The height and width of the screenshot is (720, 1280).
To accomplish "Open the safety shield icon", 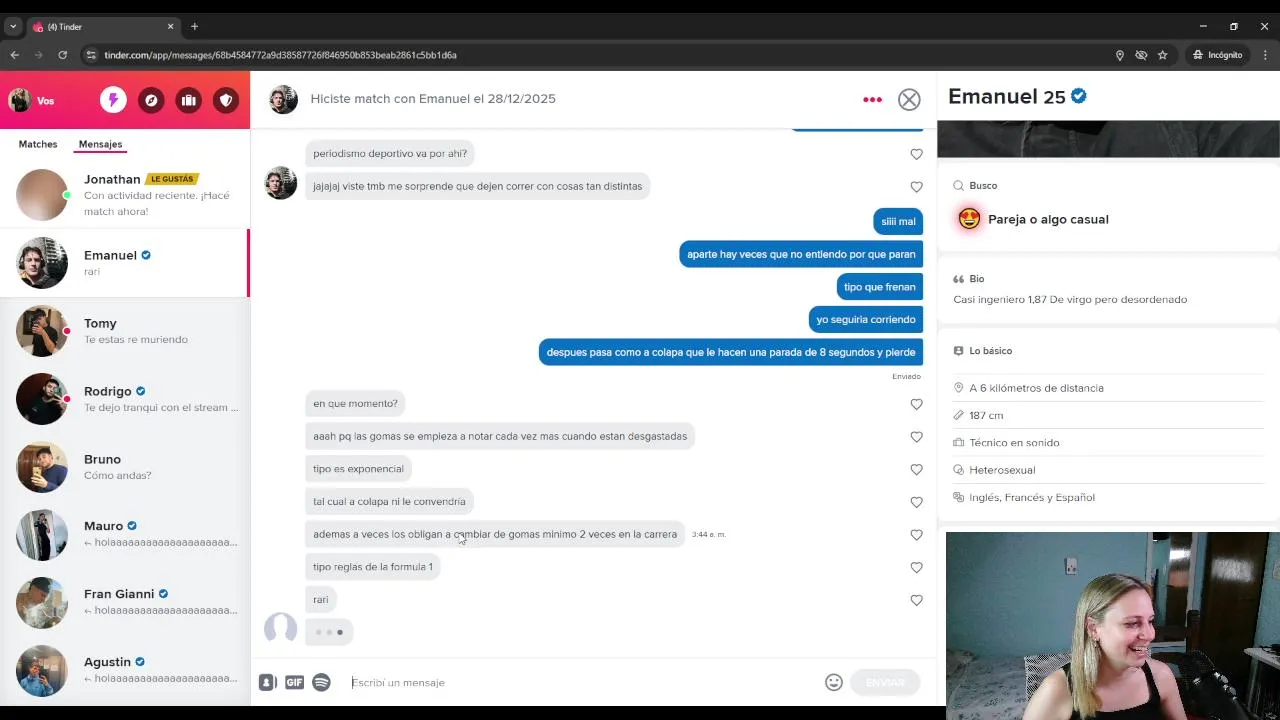I will [227, 100].
